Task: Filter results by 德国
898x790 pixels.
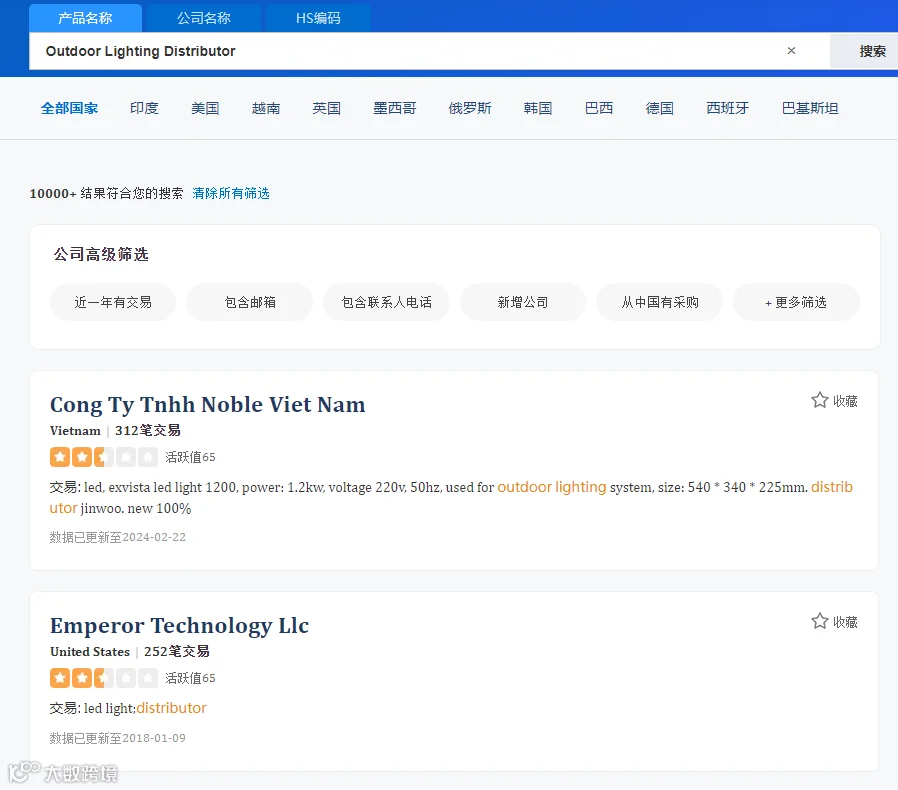Action: tap(660, 108)
